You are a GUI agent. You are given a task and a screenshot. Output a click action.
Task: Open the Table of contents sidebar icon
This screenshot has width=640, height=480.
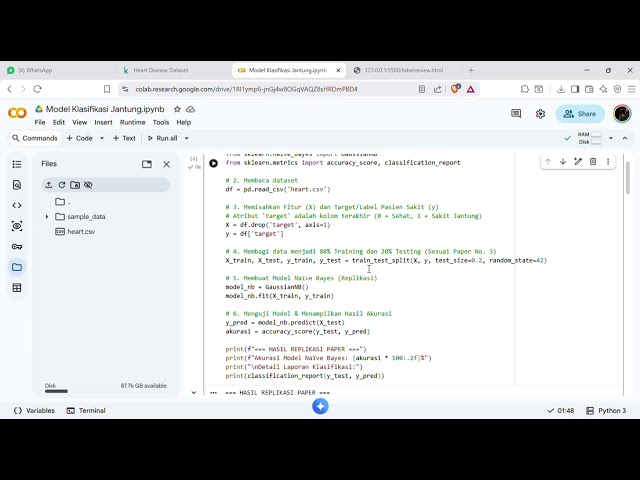tap(17, 164)
